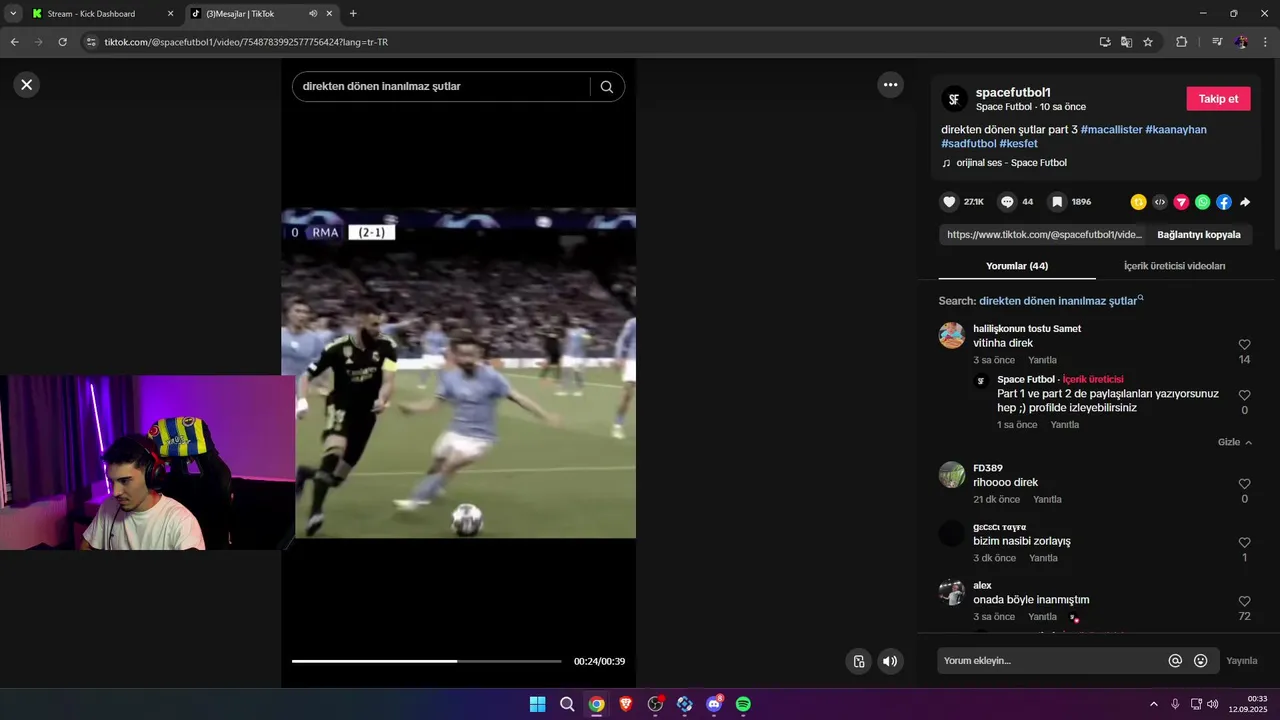Open the Chrome three-dots menu

(1266, 42)
